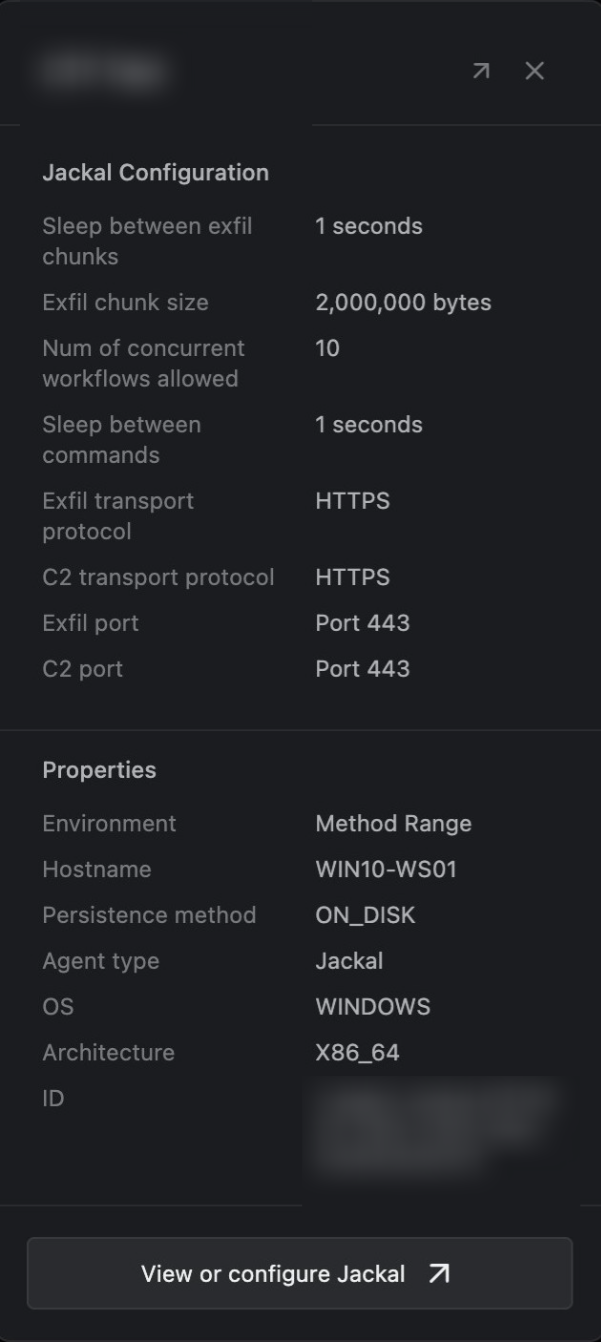Click the C2 port 'Port 443' value

362,669
